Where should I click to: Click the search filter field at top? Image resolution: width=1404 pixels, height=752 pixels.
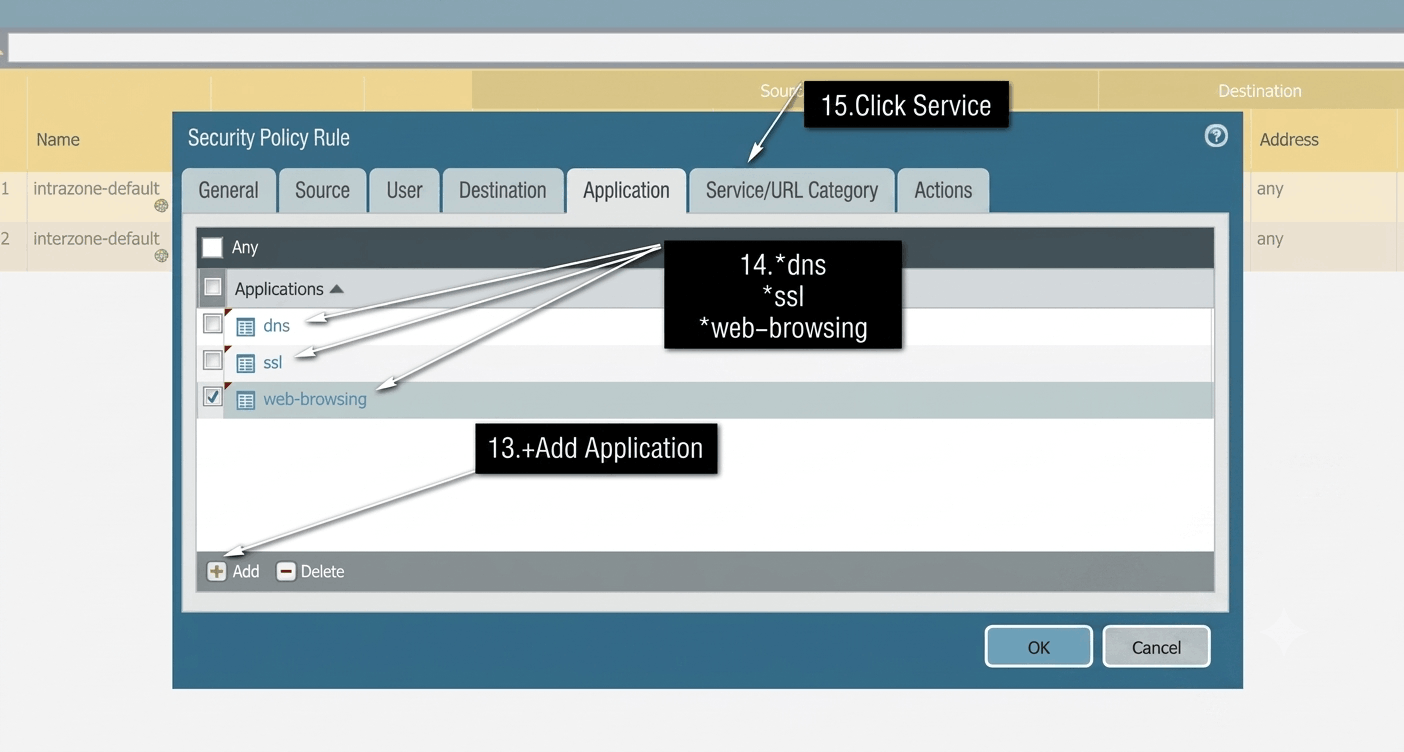pyautogui.click(x=705, y=48)
